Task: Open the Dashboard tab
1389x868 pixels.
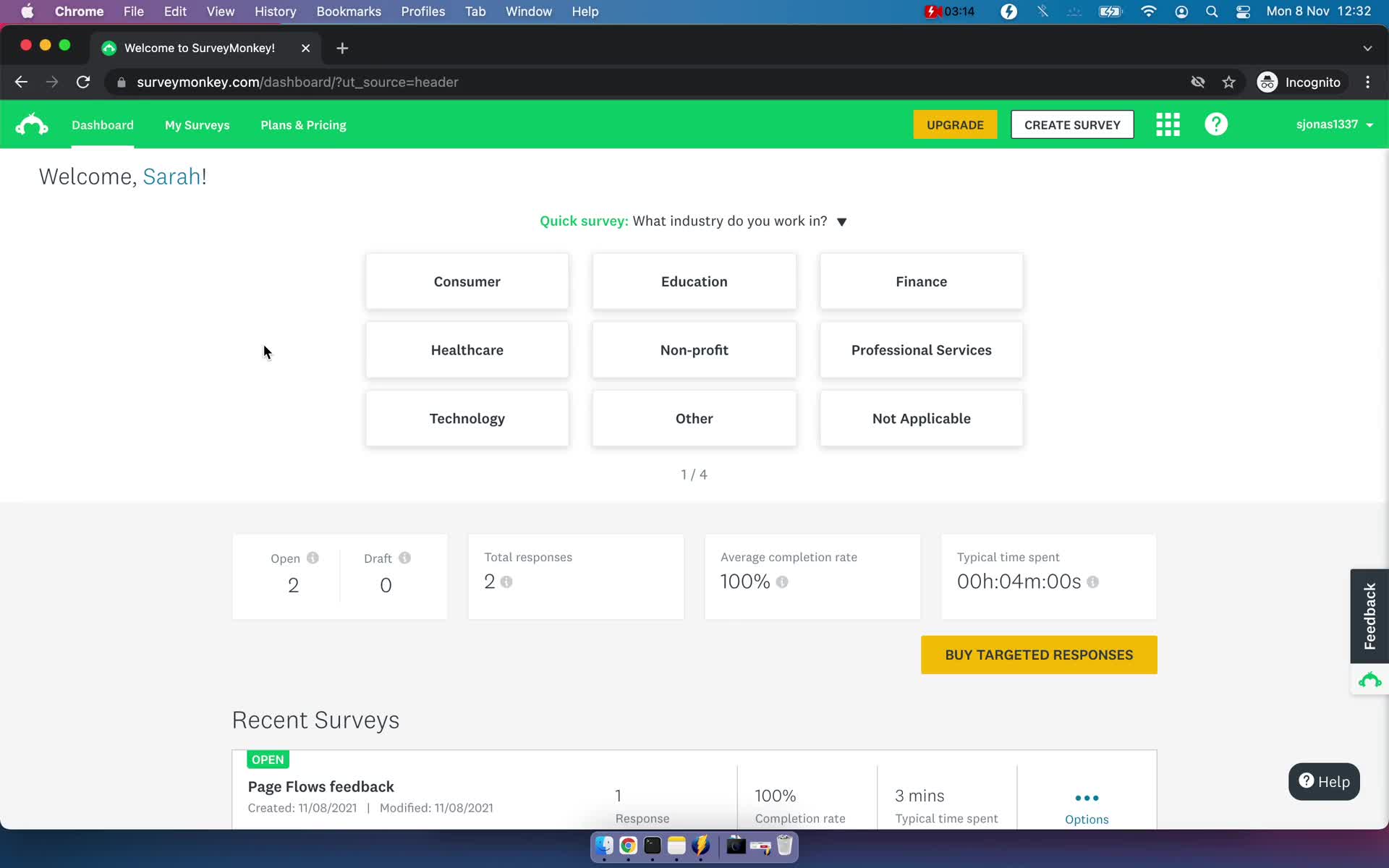Action: [102, 125]
